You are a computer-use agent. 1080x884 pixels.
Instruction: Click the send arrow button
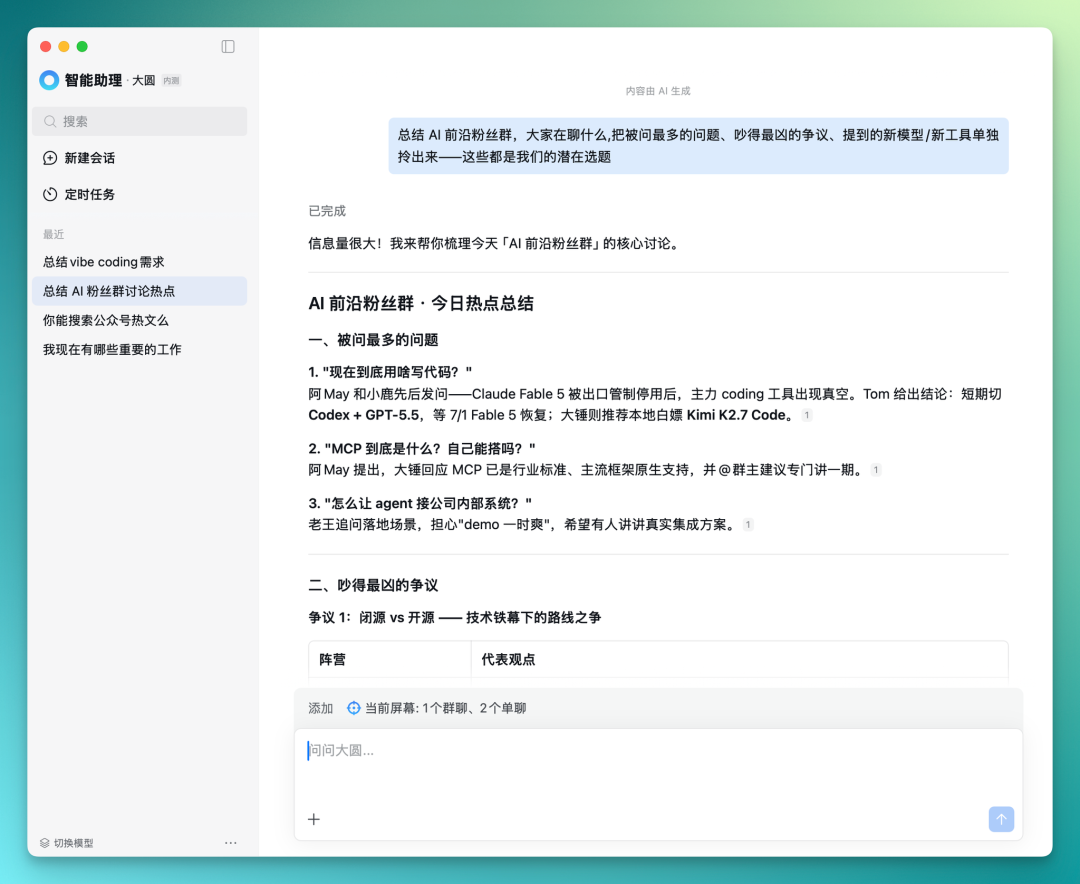point(1001,819)
